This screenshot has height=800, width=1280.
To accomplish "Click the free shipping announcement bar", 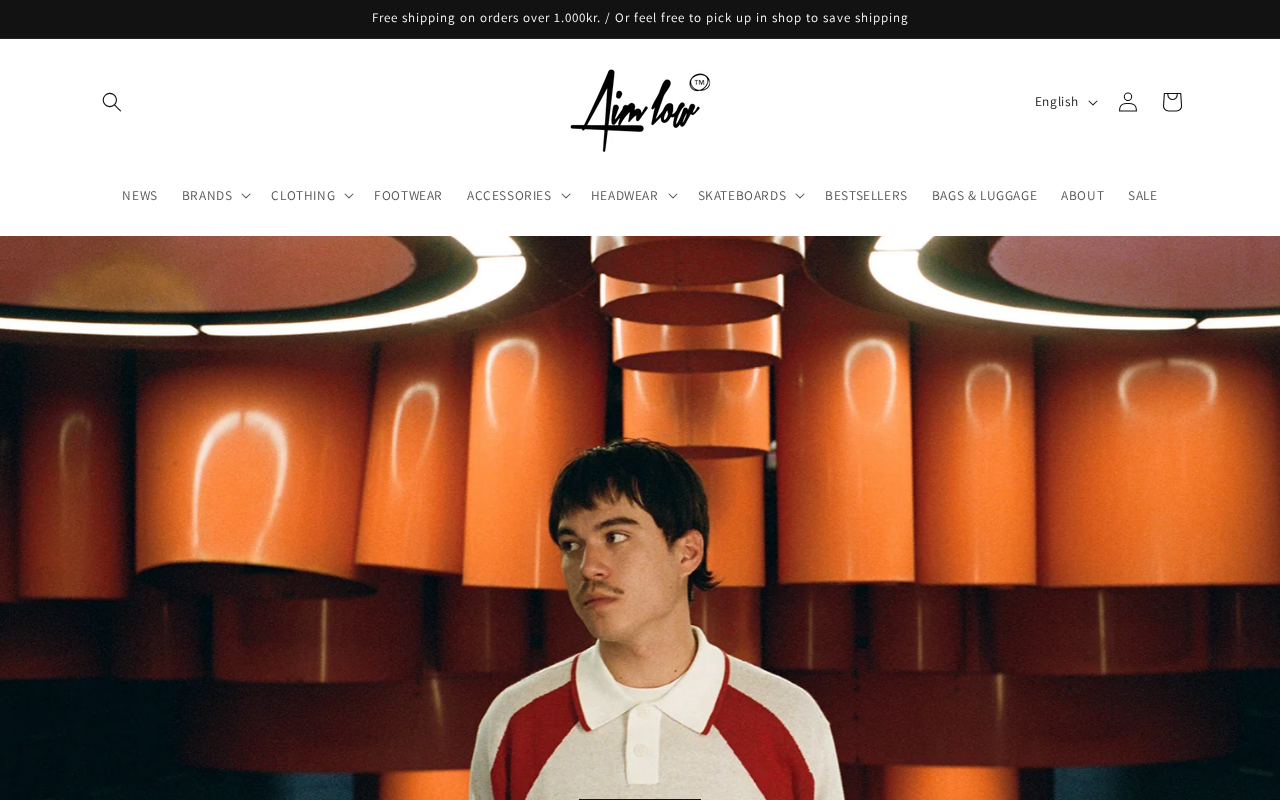I will [640, 18].
